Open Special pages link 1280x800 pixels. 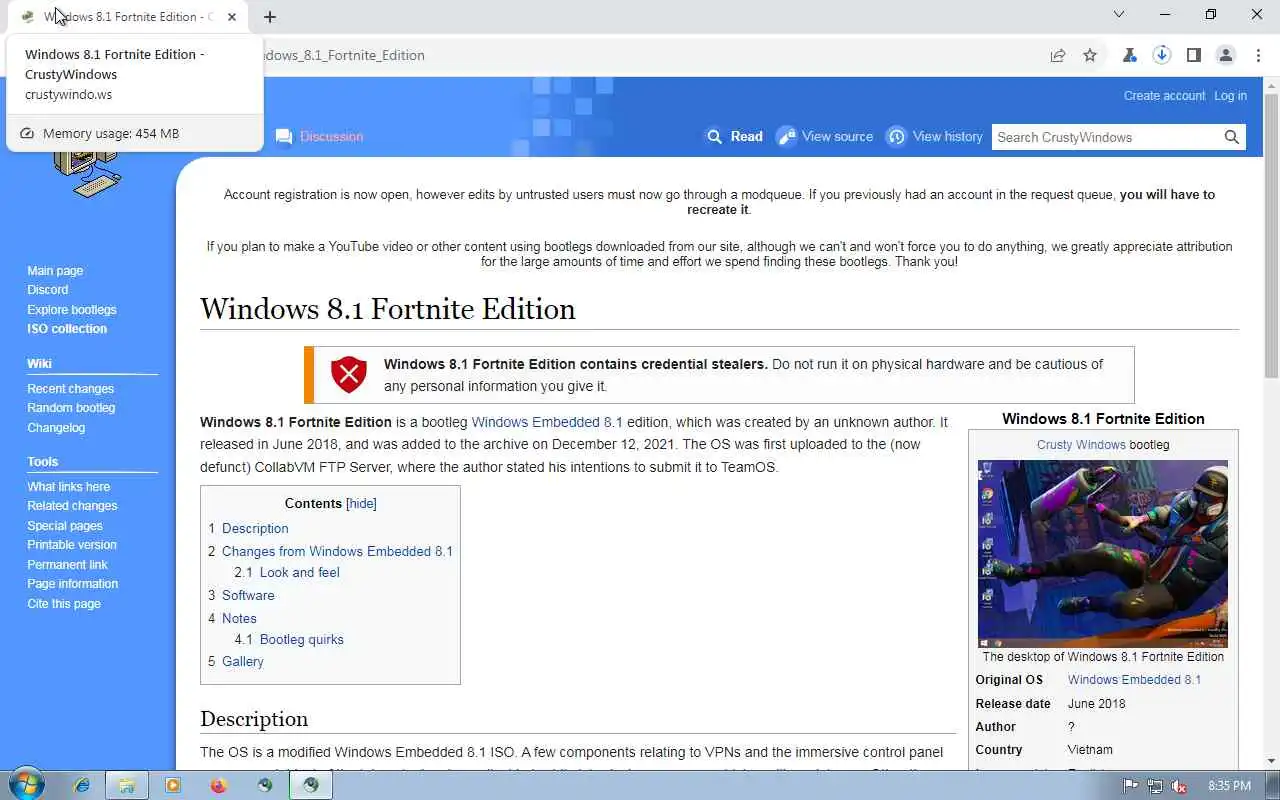coord(65,526)
